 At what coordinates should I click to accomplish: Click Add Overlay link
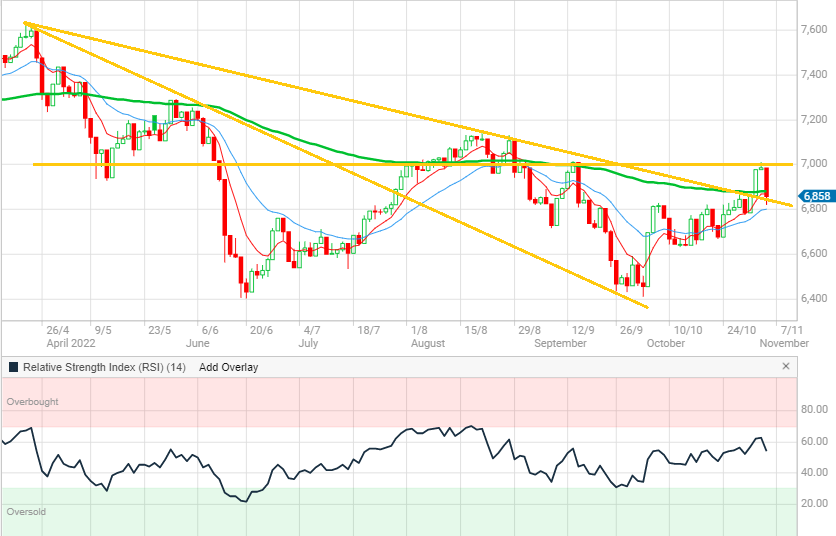pos(228,367)
